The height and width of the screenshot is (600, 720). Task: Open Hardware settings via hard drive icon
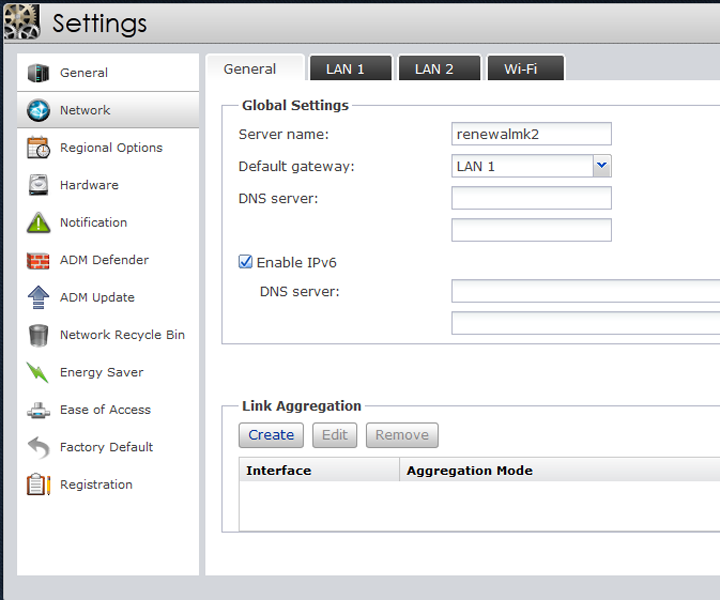click(x=38, y=185)
